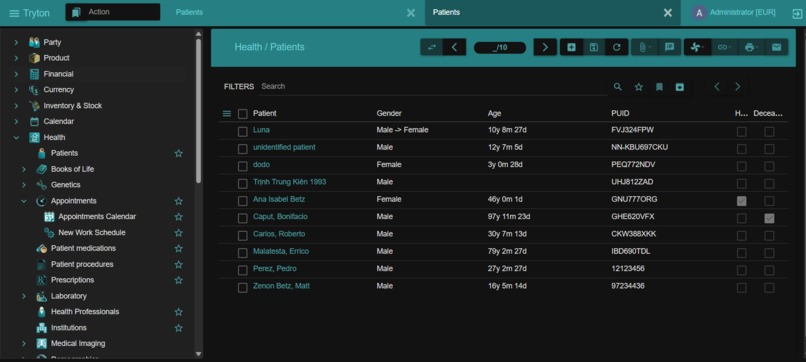
Task: Click the Search filter field
Action: pos(433,86)
